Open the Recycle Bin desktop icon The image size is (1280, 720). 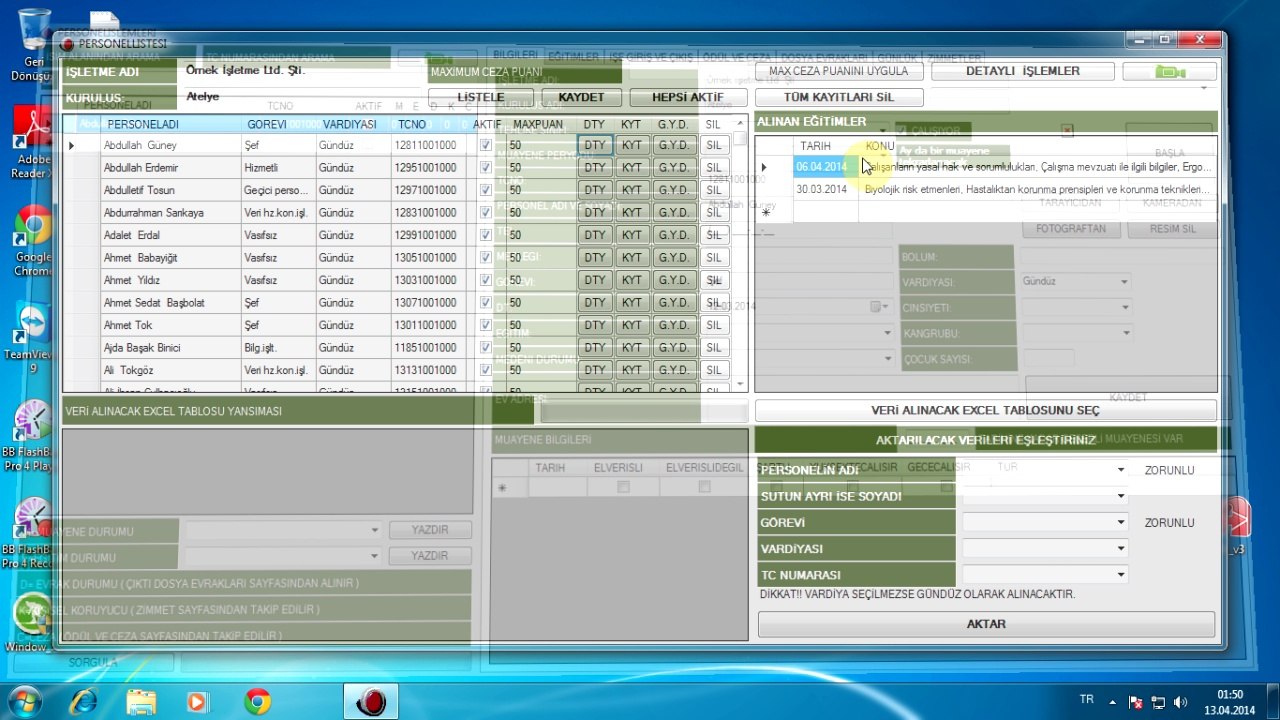(x=33, y=45)
